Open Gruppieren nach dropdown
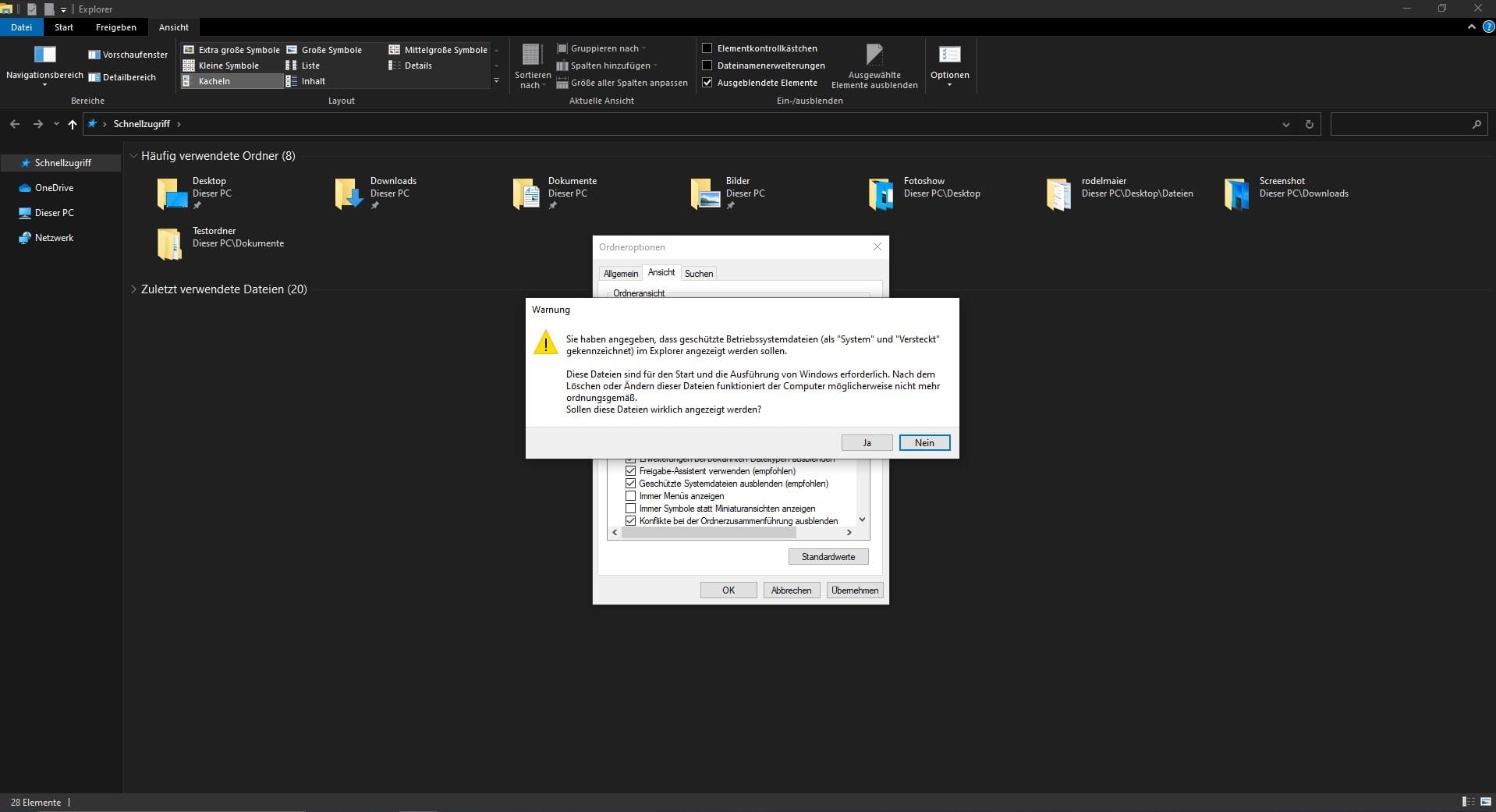 [601, 48]
